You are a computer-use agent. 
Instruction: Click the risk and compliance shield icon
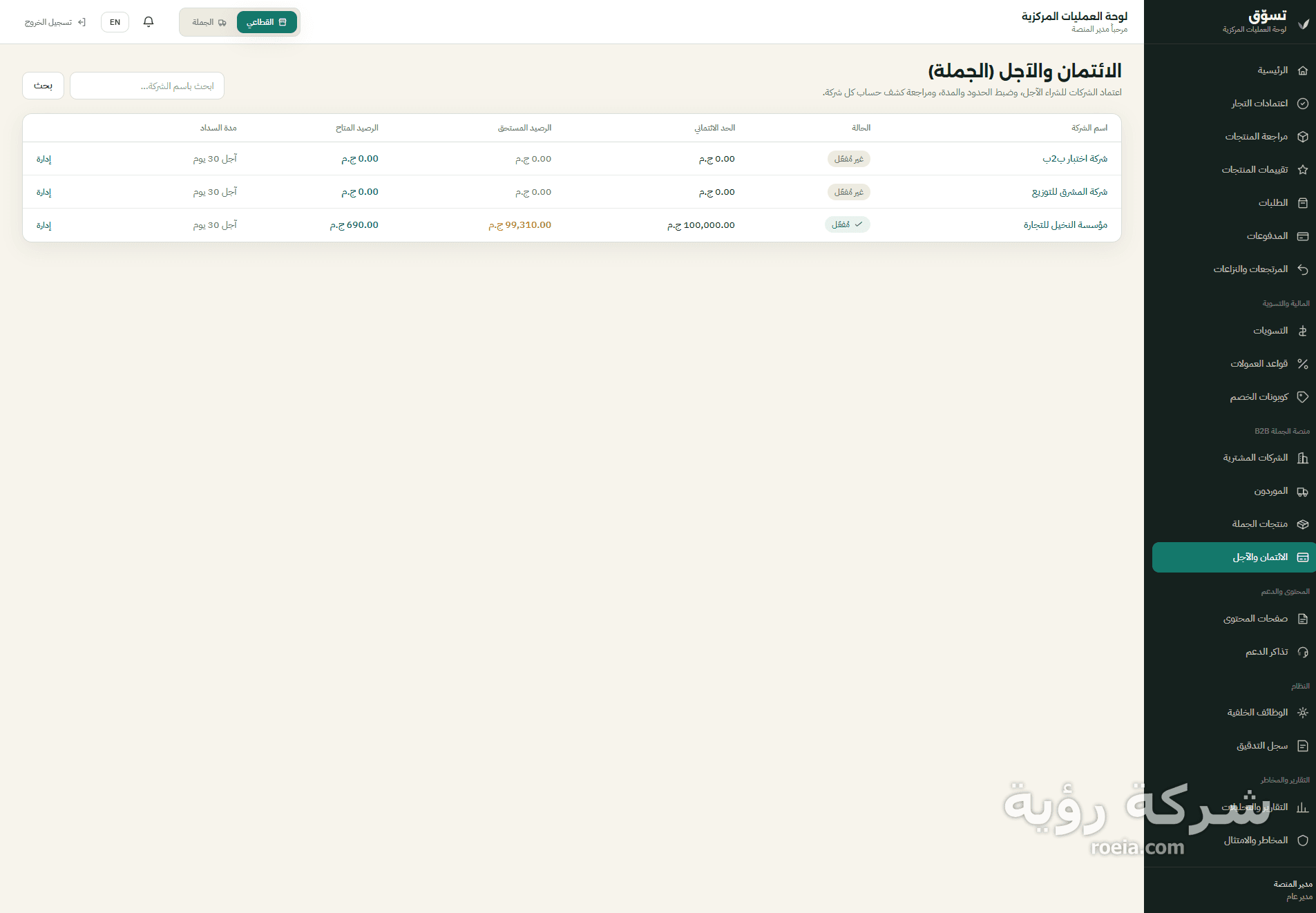coord(1303,840)
